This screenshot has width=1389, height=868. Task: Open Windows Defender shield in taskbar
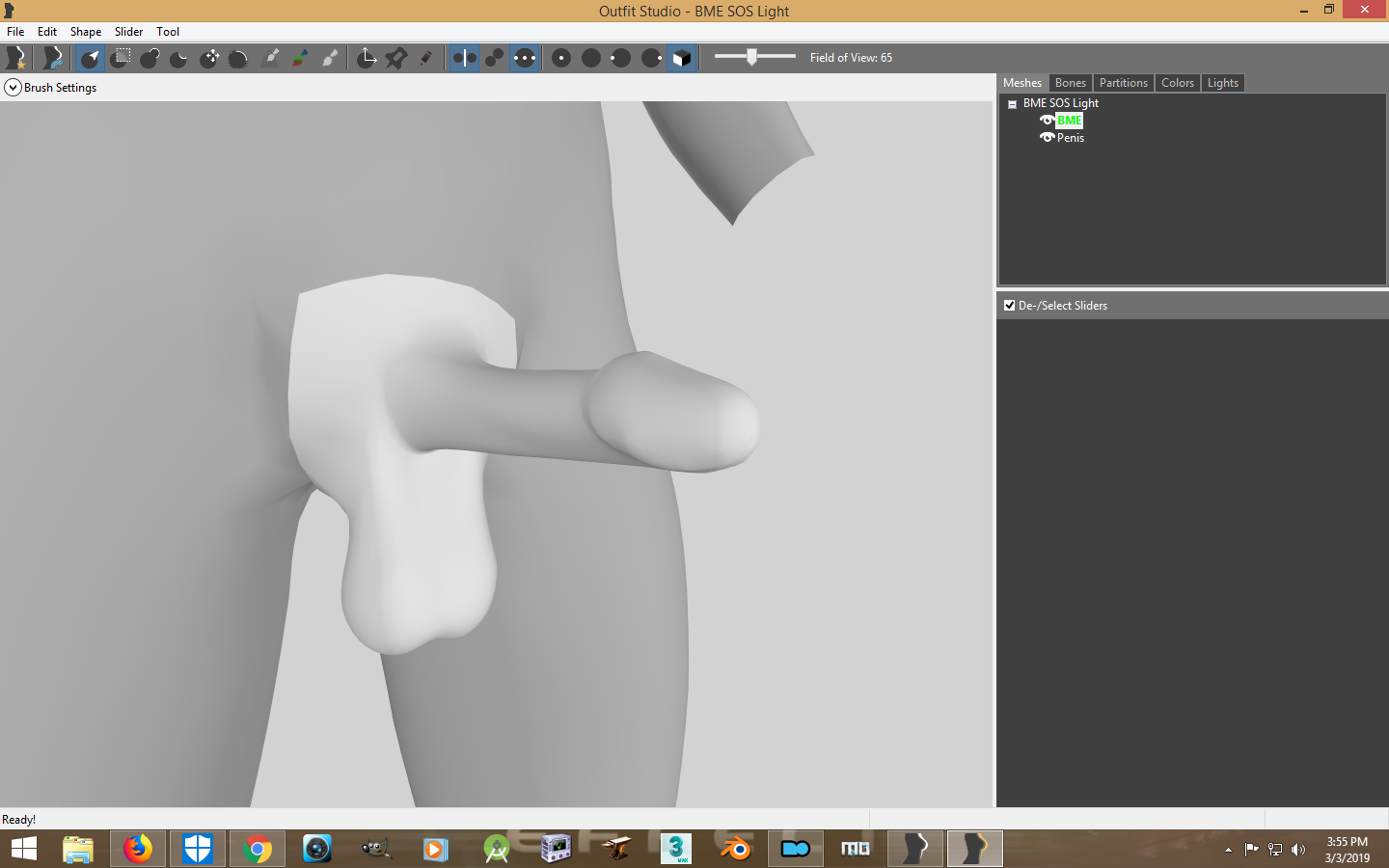(198, 849)
